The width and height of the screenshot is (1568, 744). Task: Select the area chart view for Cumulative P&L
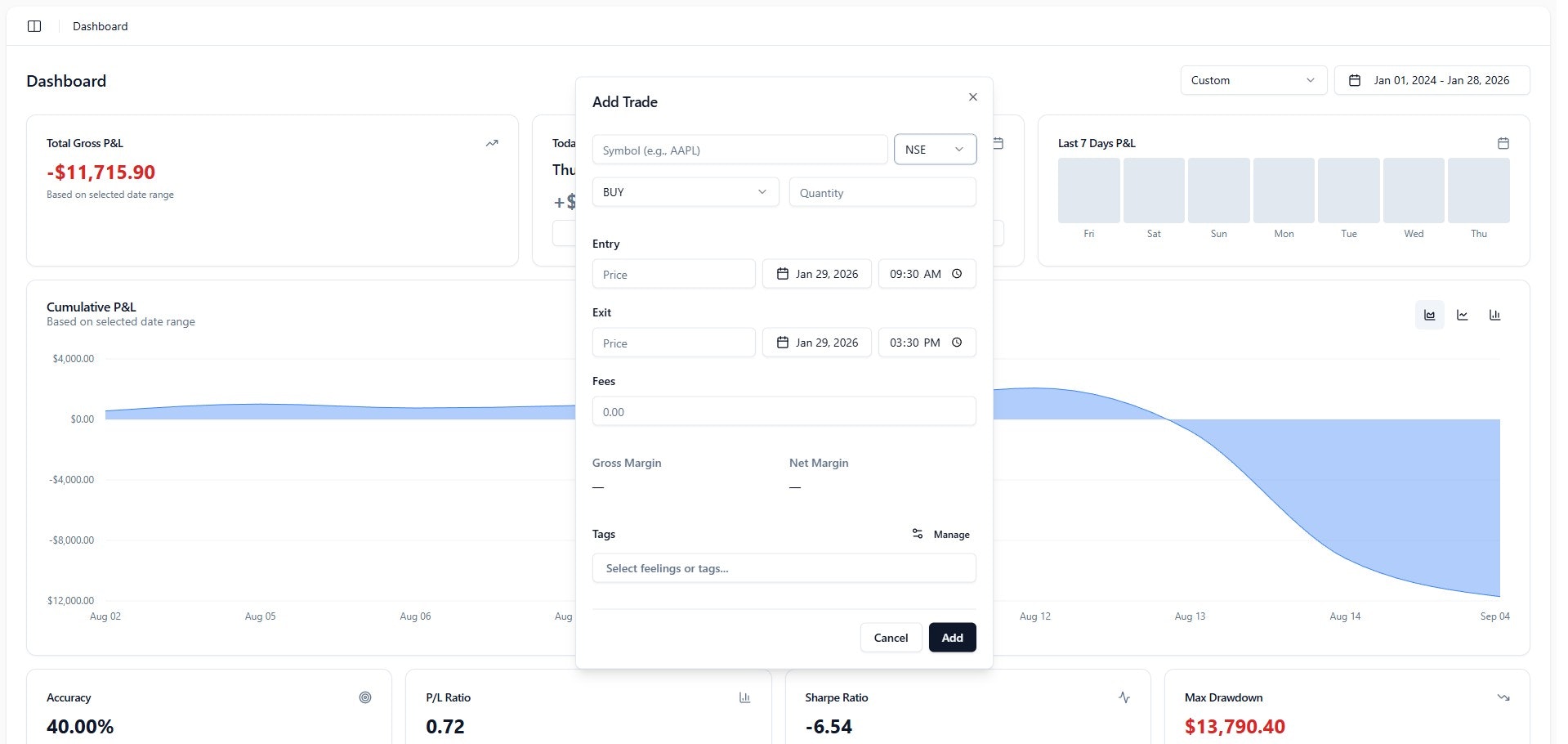coord(1428,315)
